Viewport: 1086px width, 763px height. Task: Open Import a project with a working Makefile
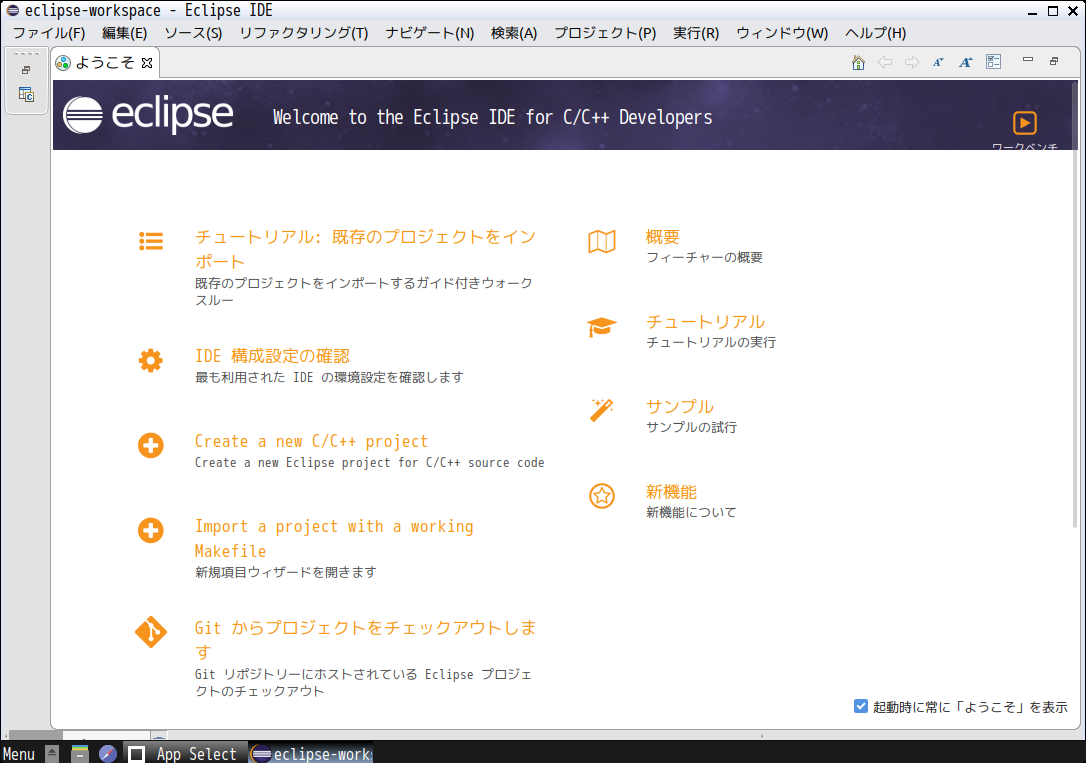click(x=334, y=539)
